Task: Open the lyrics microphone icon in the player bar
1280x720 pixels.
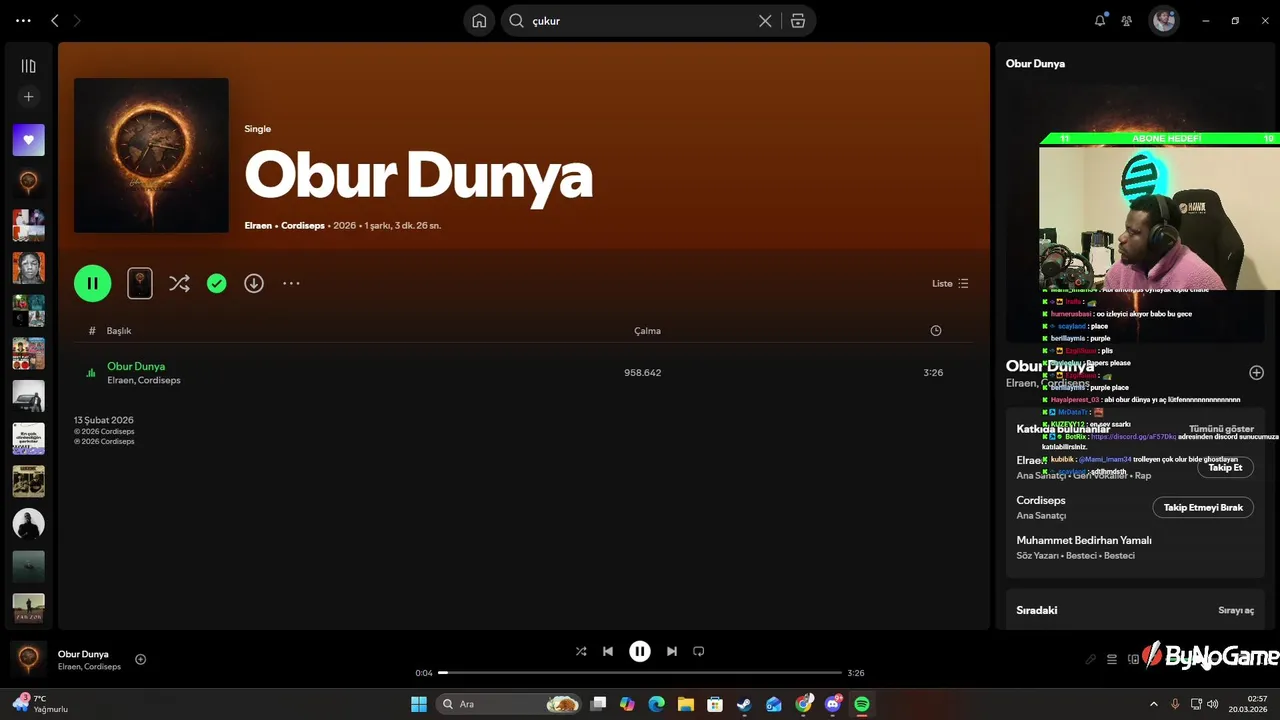Action: 1090,659
